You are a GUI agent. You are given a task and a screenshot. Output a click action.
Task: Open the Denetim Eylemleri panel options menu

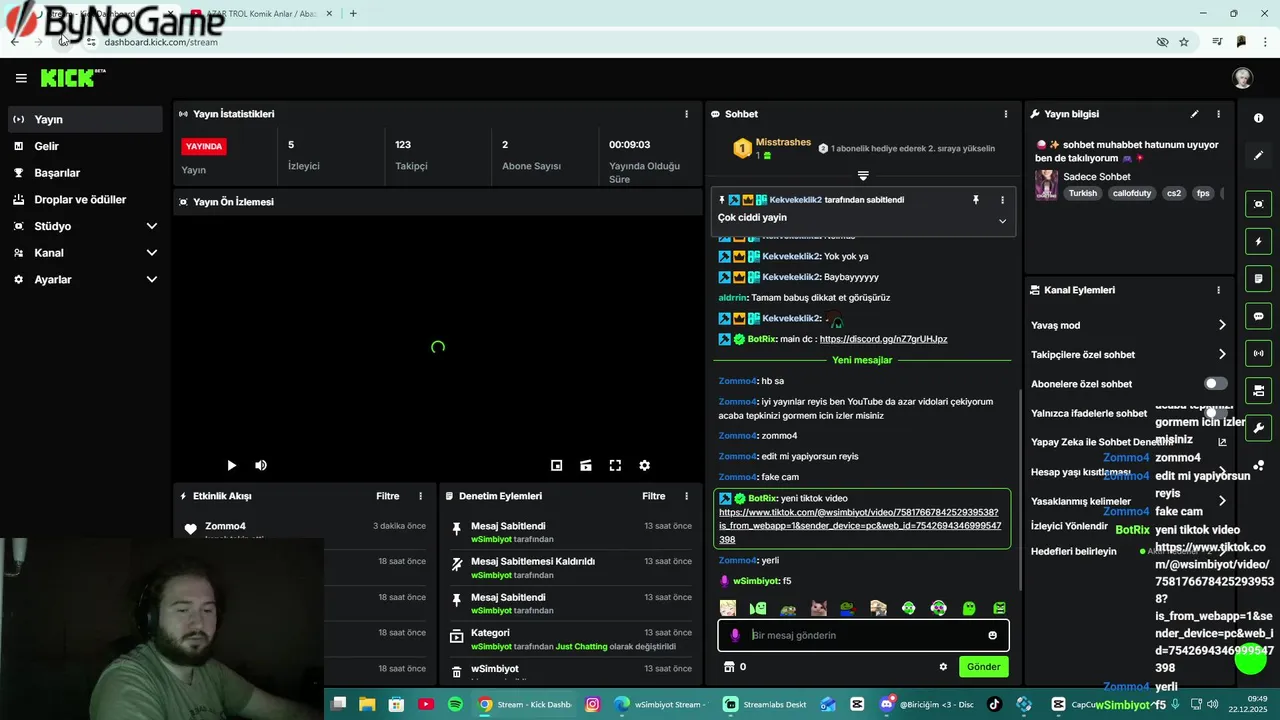pos(686,496)
